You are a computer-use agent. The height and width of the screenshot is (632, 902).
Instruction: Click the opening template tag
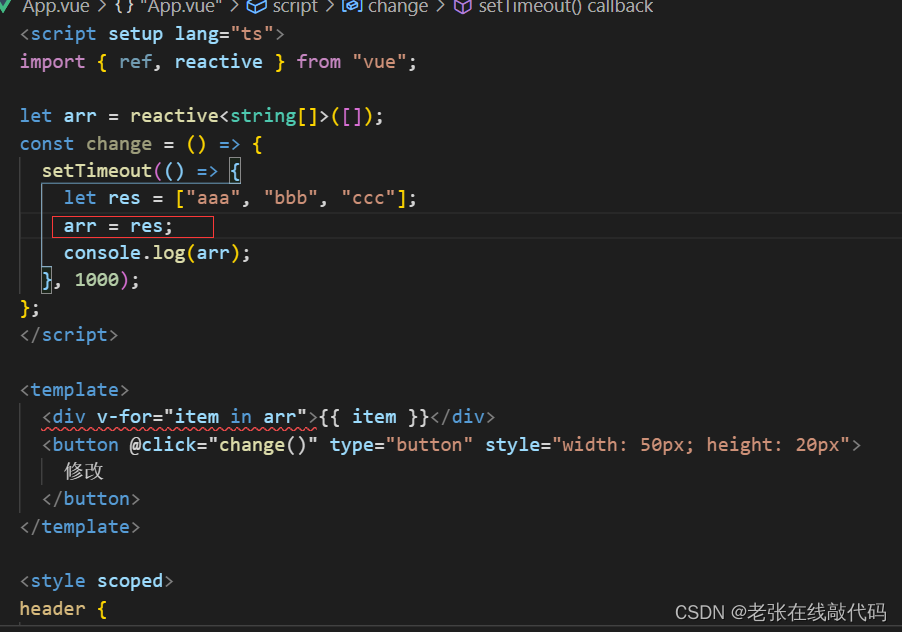(x=75, y=390)
